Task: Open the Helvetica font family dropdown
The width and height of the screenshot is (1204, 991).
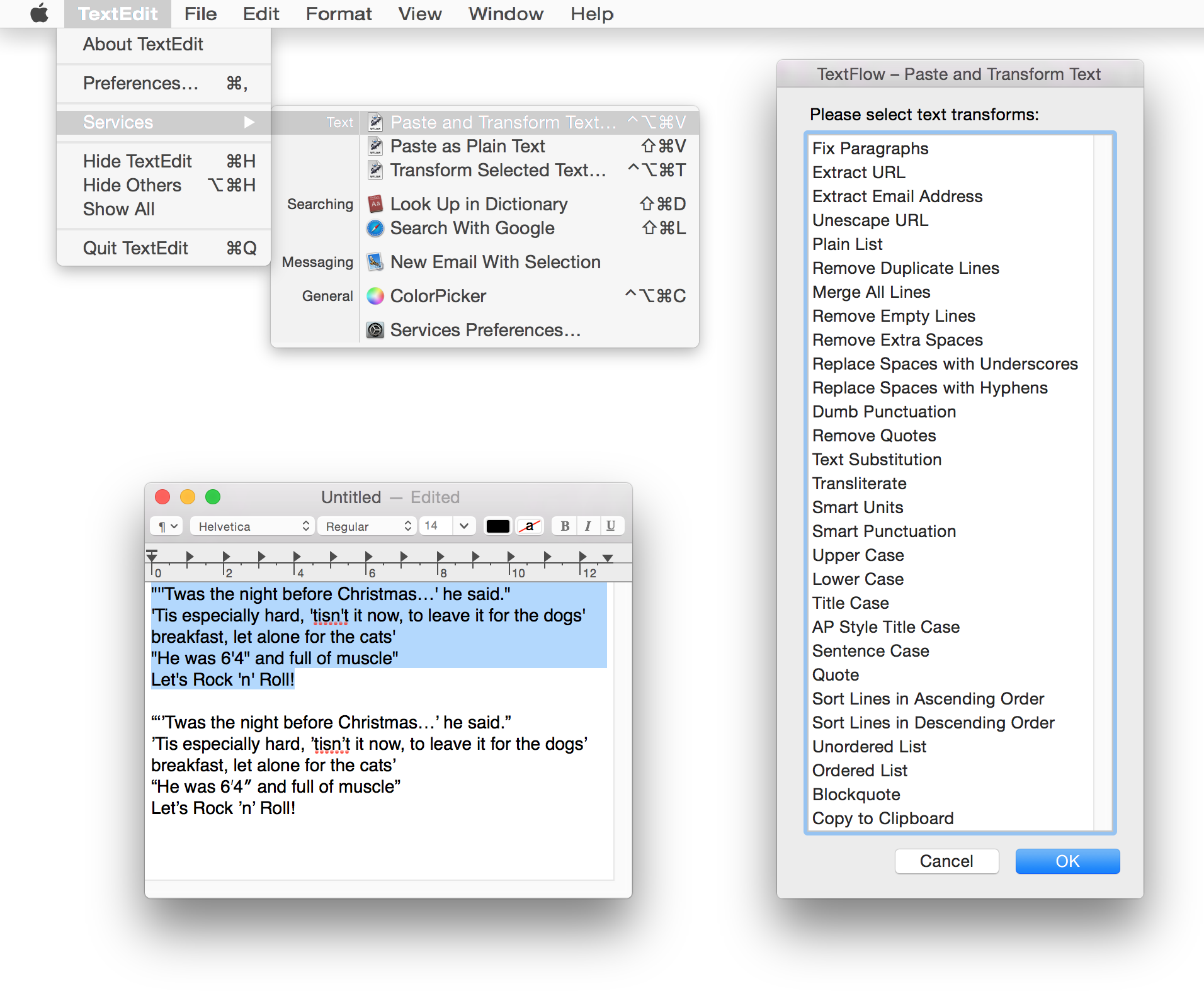Action: click(251, 526)
